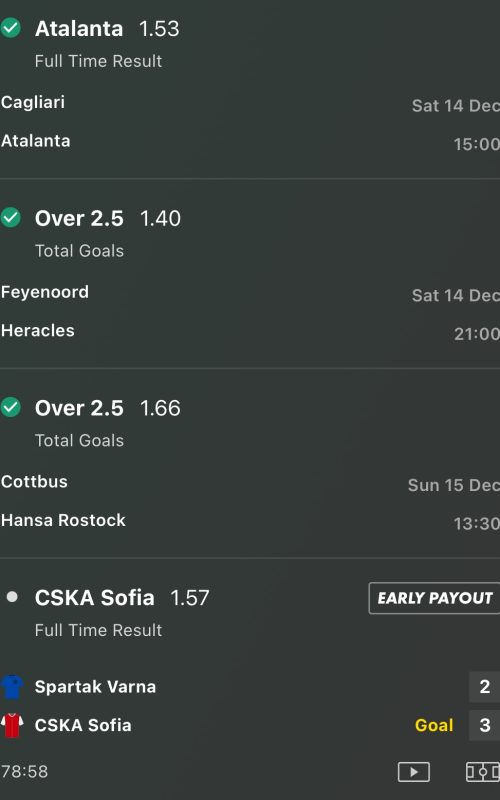
Task: Tap the green check next to Atalanta
Action: (x=11, y=28)
